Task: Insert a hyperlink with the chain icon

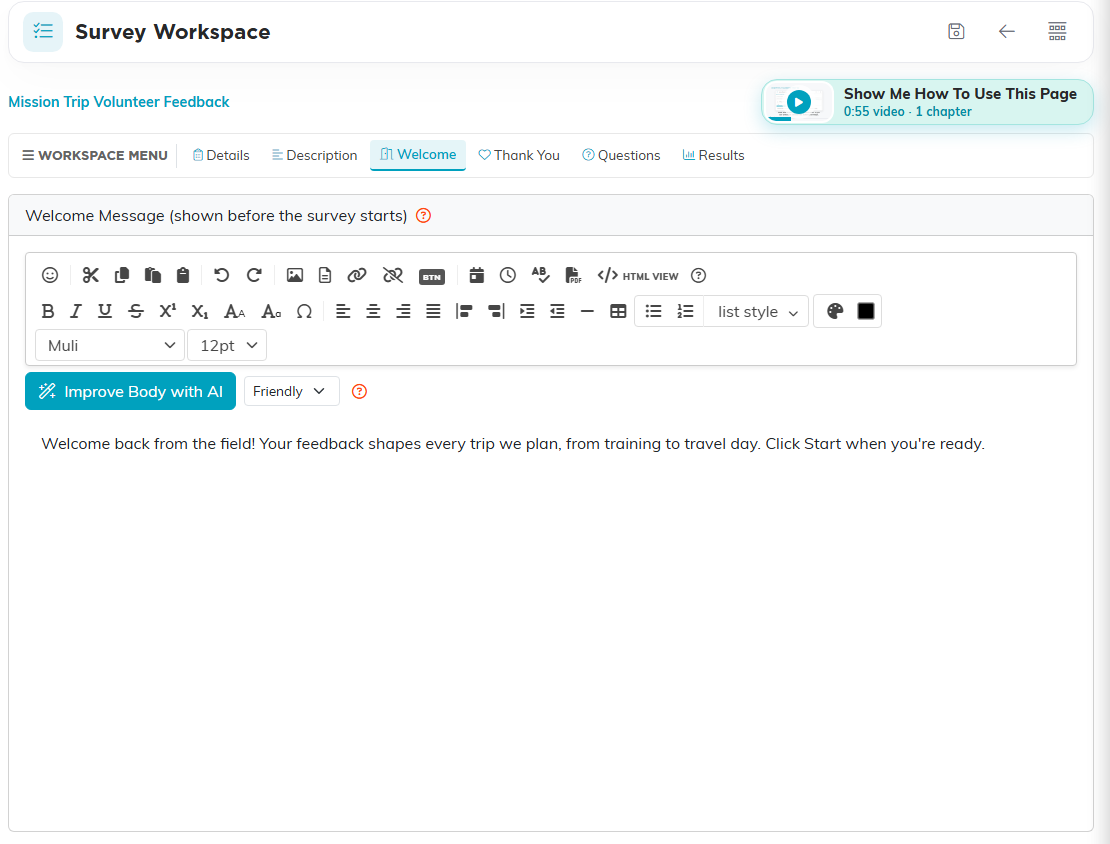Action: coord(357,275)
